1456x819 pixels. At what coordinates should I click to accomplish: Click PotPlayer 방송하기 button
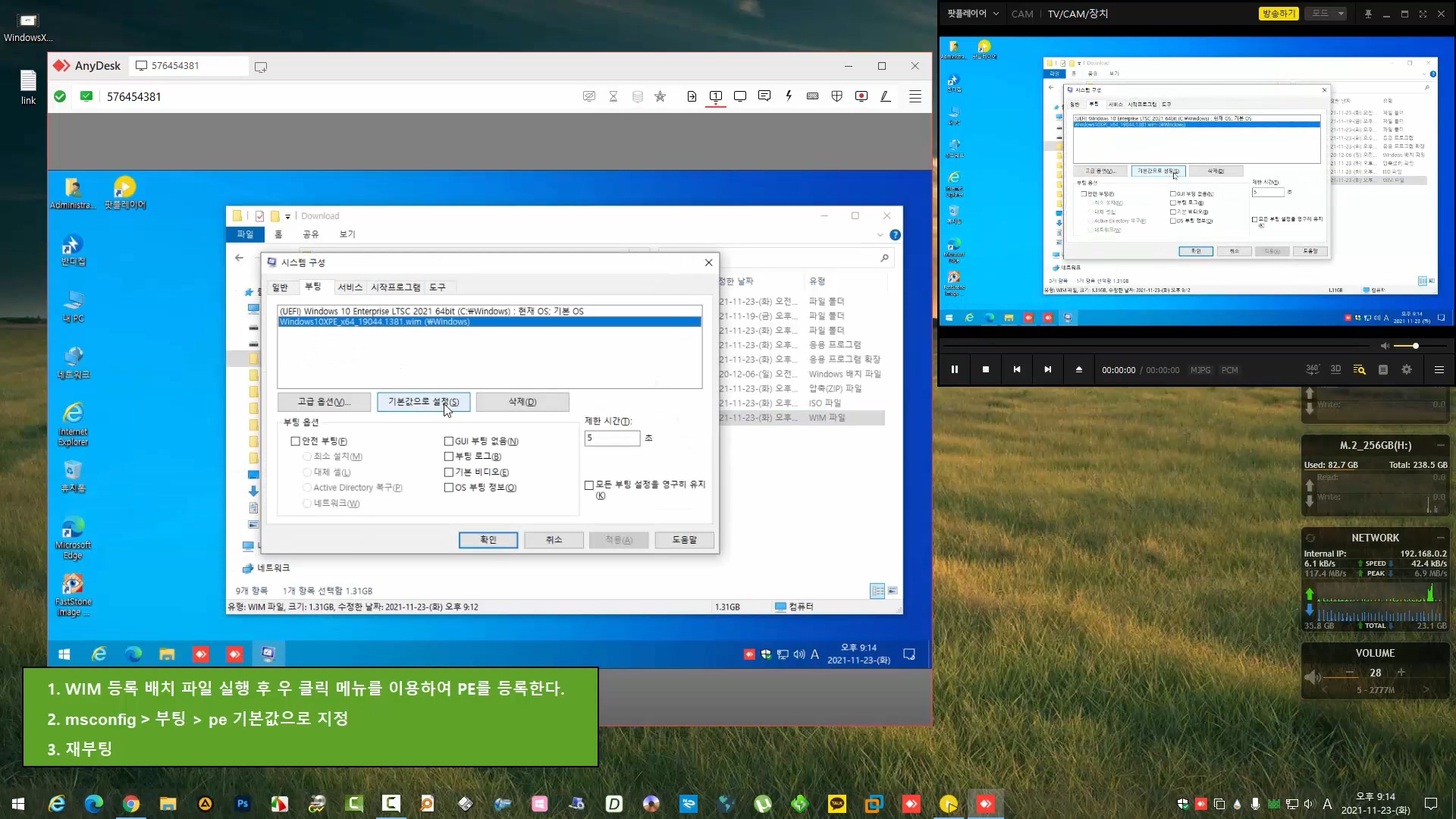[x=1279, y=14]
